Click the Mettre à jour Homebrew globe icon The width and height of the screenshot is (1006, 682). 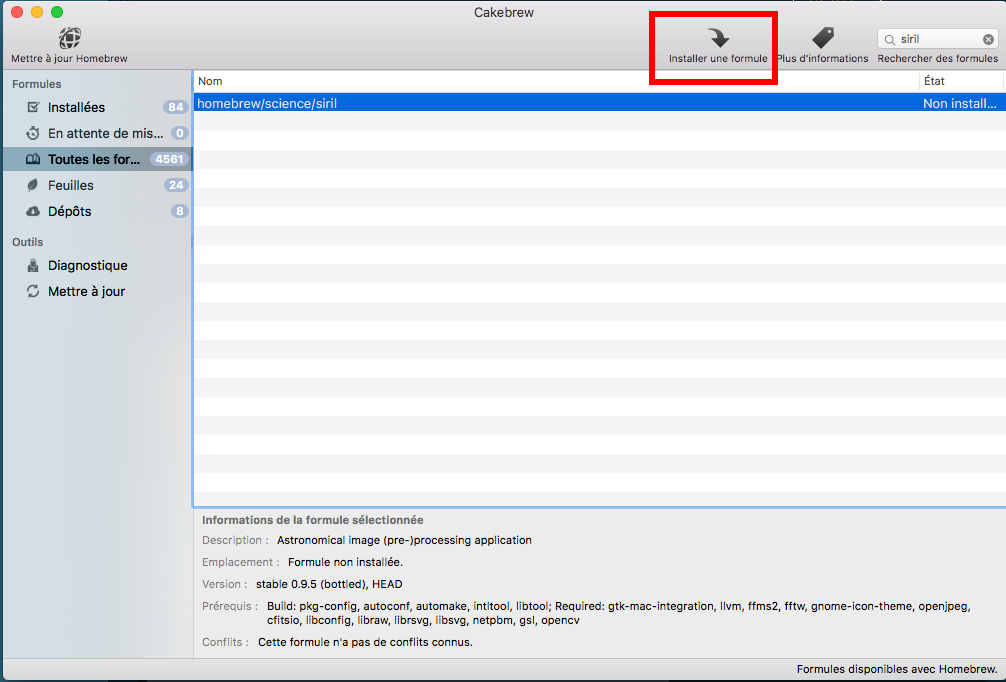click(69, 38)
